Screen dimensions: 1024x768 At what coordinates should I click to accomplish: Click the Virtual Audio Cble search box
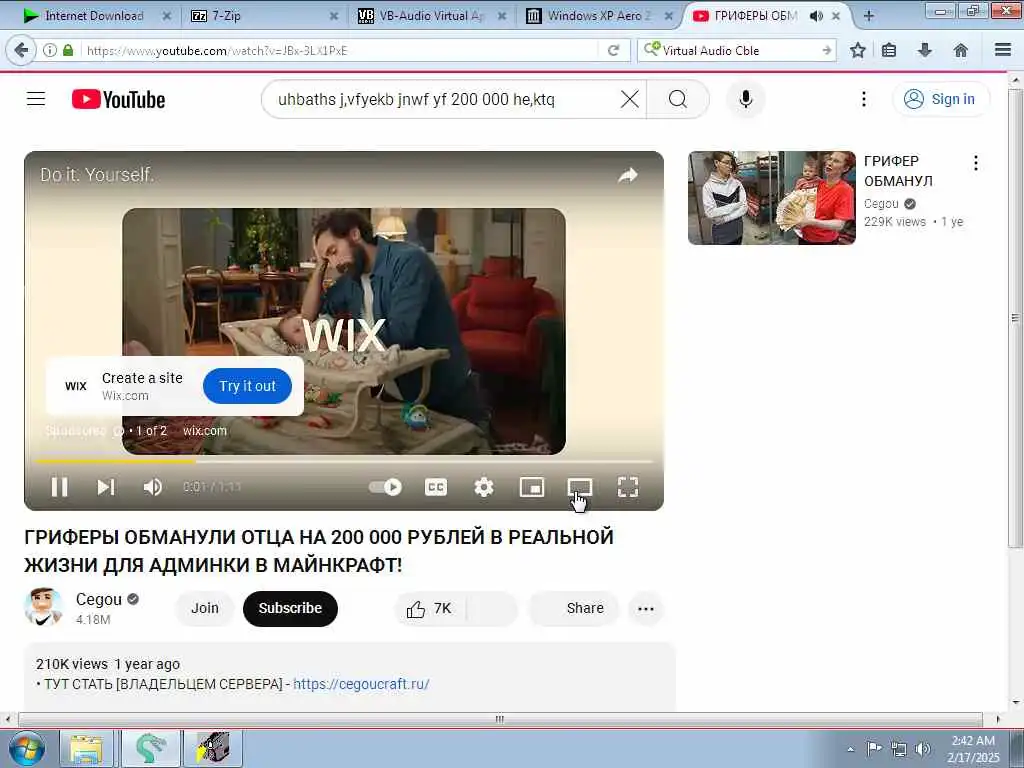click(739, 50)
